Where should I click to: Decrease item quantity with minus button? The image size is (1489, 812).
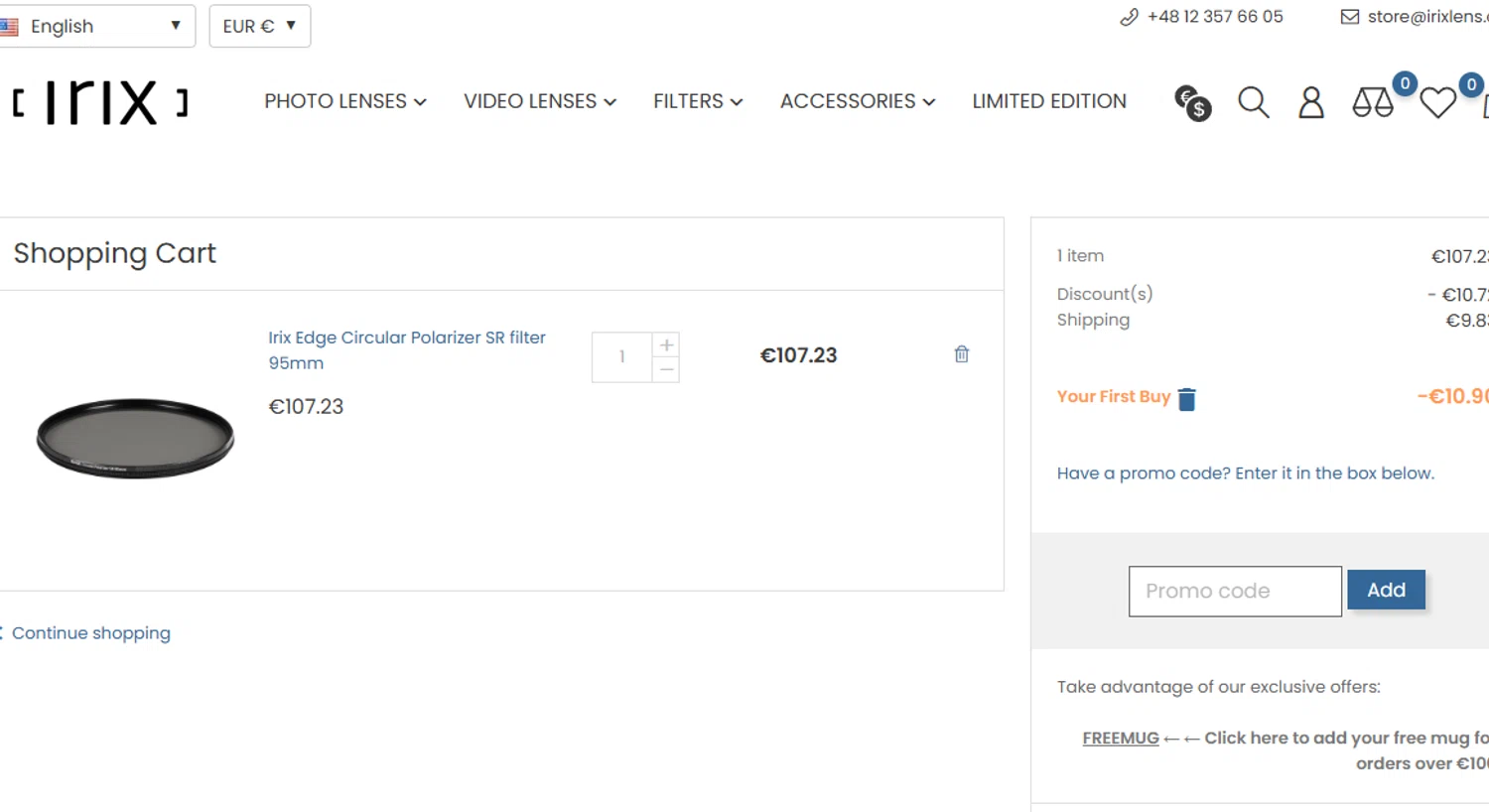(x=667, y=369)
